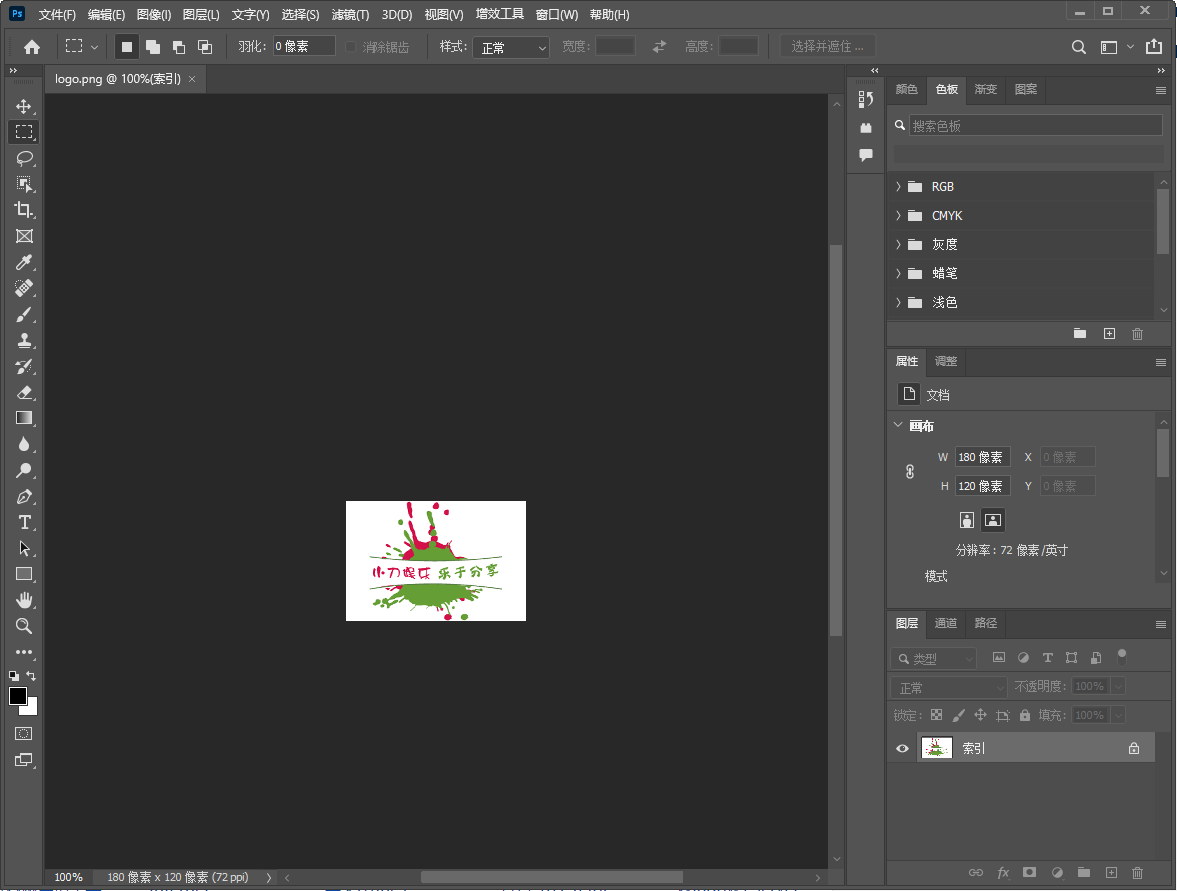1177x891 pixels.
Task: Select the Move tool
Action: point(25,105)
